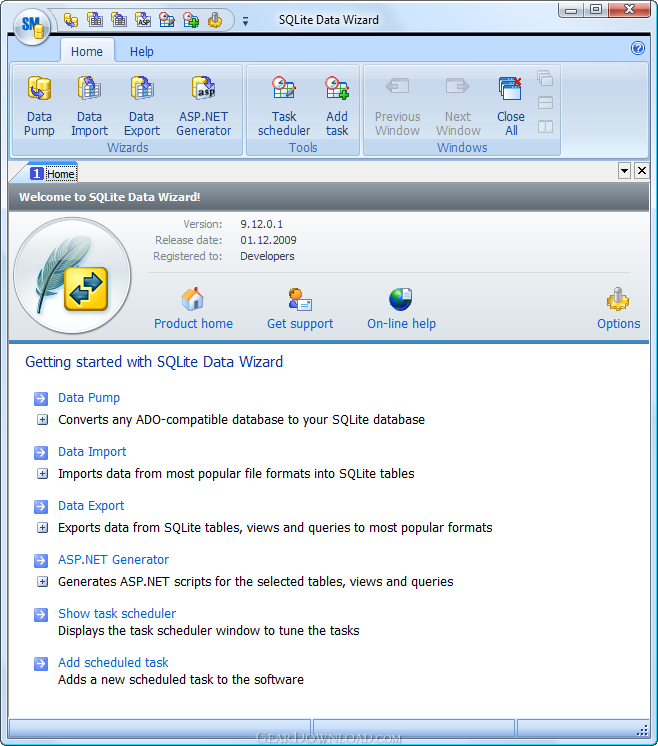Expand ASP.NET Generator description details

[42, 582]
